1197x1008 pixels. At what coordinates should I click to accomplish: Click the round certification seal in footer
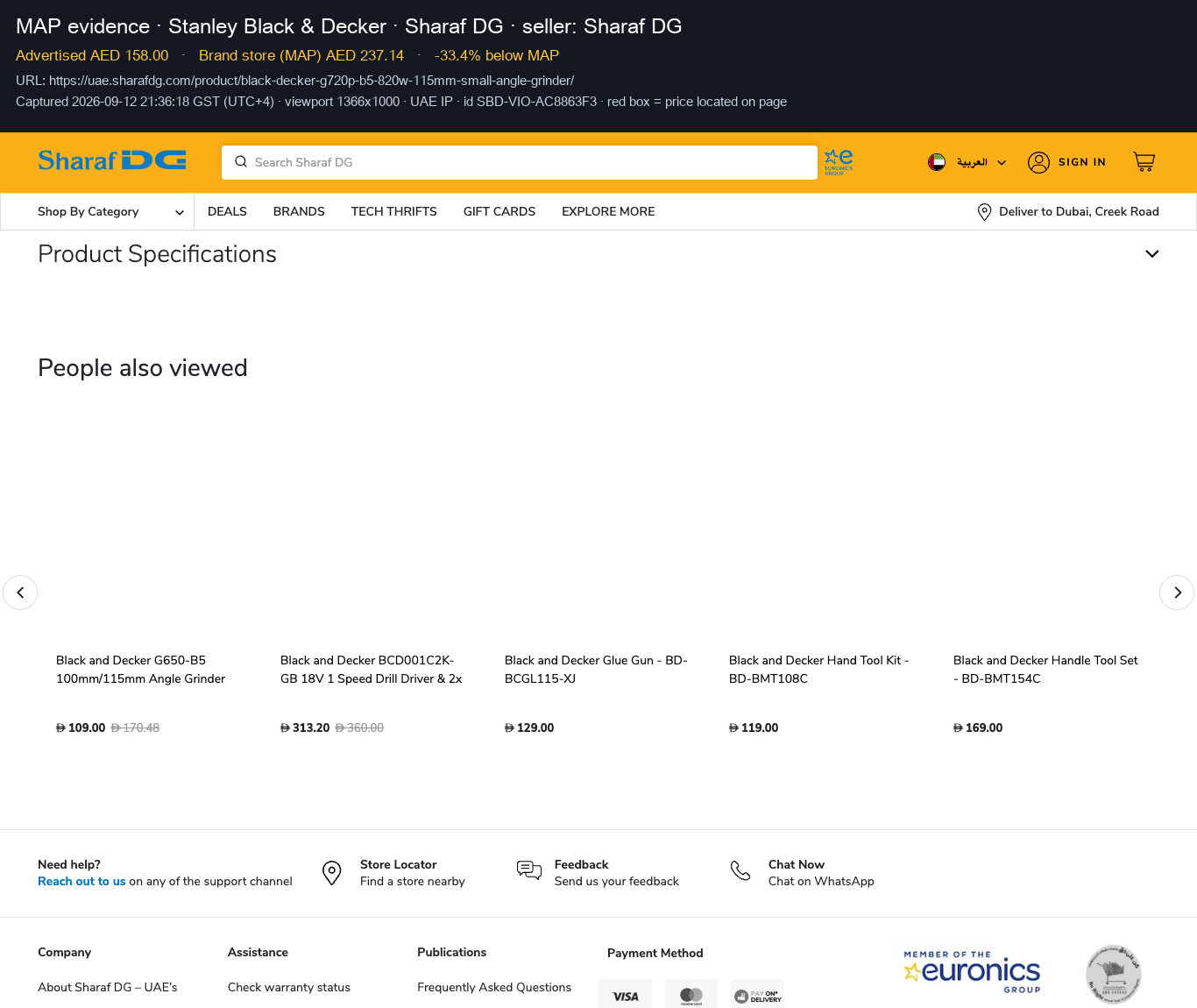point(1114,975)
